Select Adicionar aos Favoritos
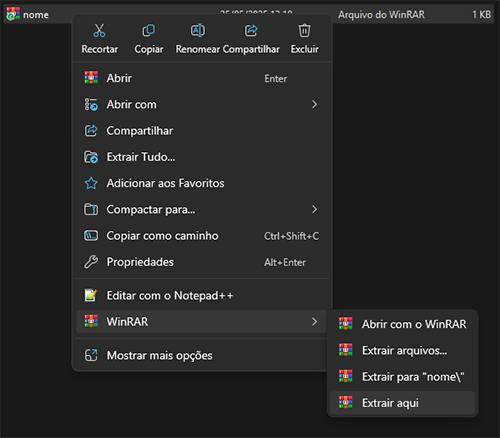Viewport: 500px width, 438px height. click(201, 183)
